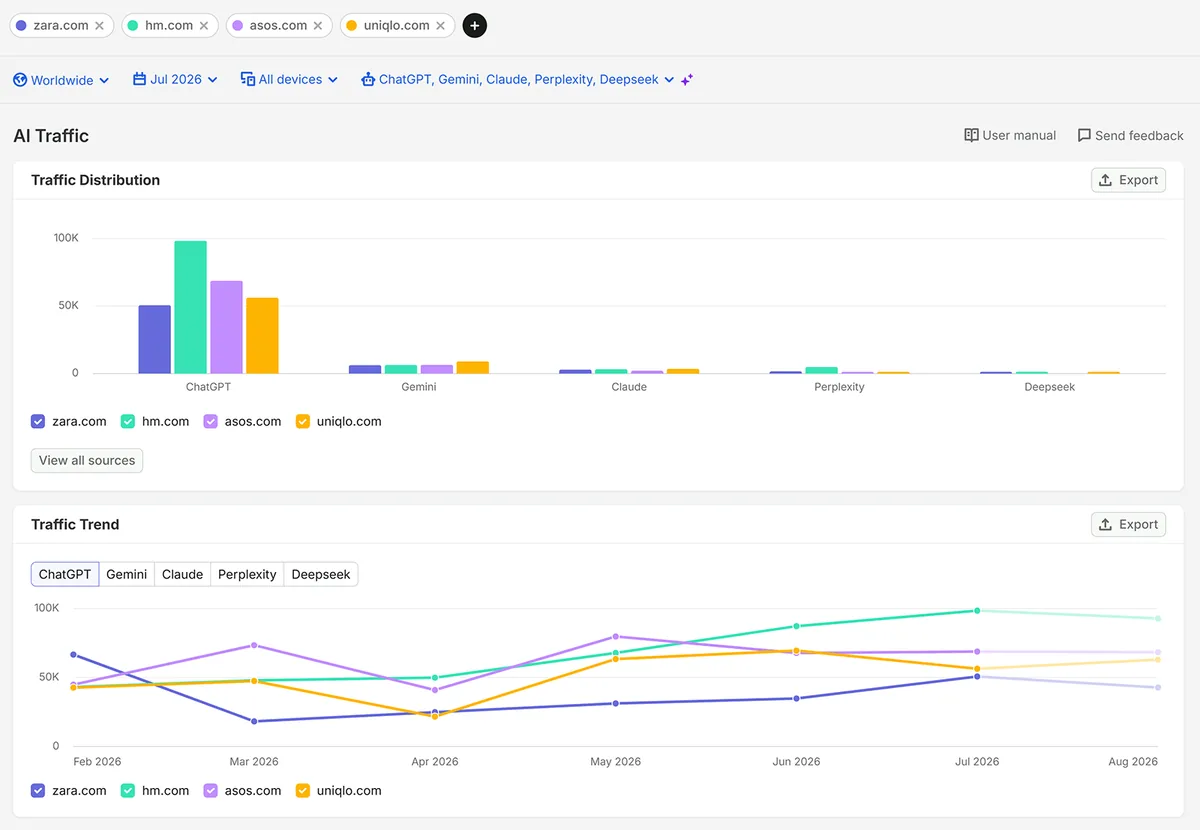Click the globe icon beside Worldwide
Screen dimensions: 1200x830
tap(20, 80)
